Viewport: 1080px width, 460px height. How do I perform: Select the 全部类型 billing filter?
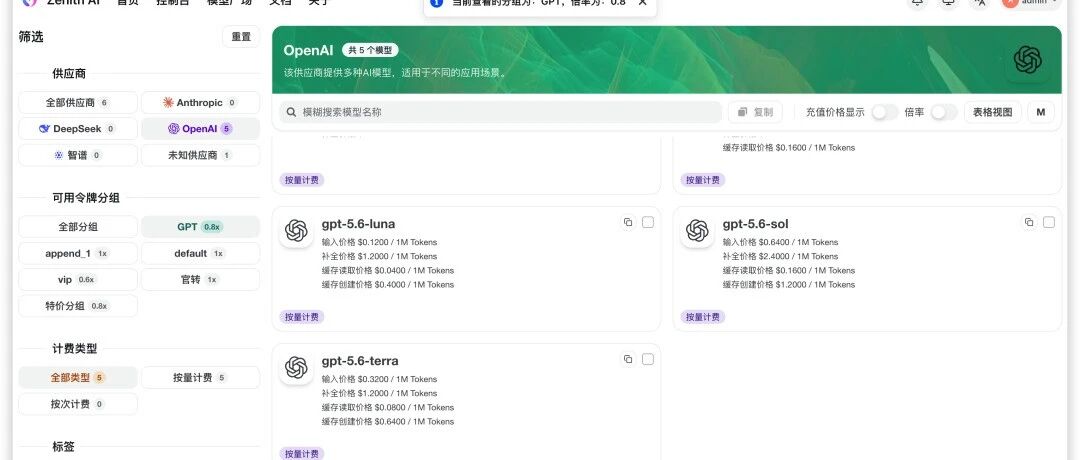pyautogui.click(x=78, y=377)
